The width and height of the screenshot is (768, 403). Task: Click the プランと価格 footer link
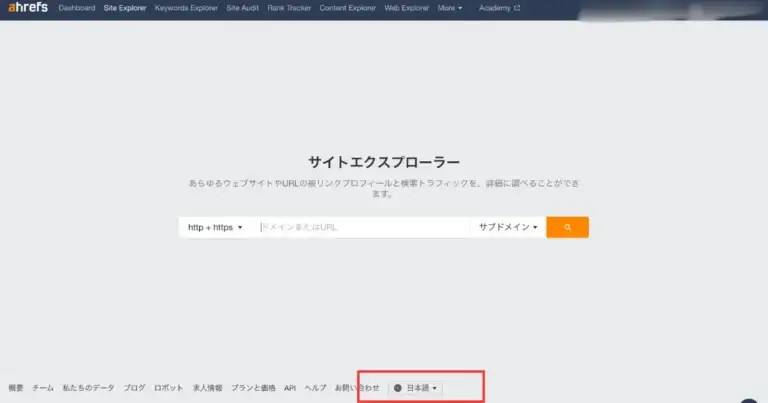pos(253,387)
